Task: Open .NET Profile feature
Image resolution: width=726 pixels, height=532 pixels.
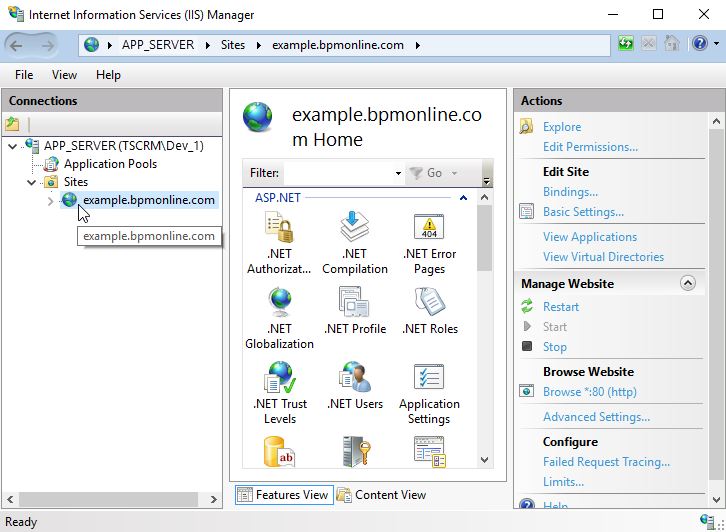Action: click(x=355, y=311)
